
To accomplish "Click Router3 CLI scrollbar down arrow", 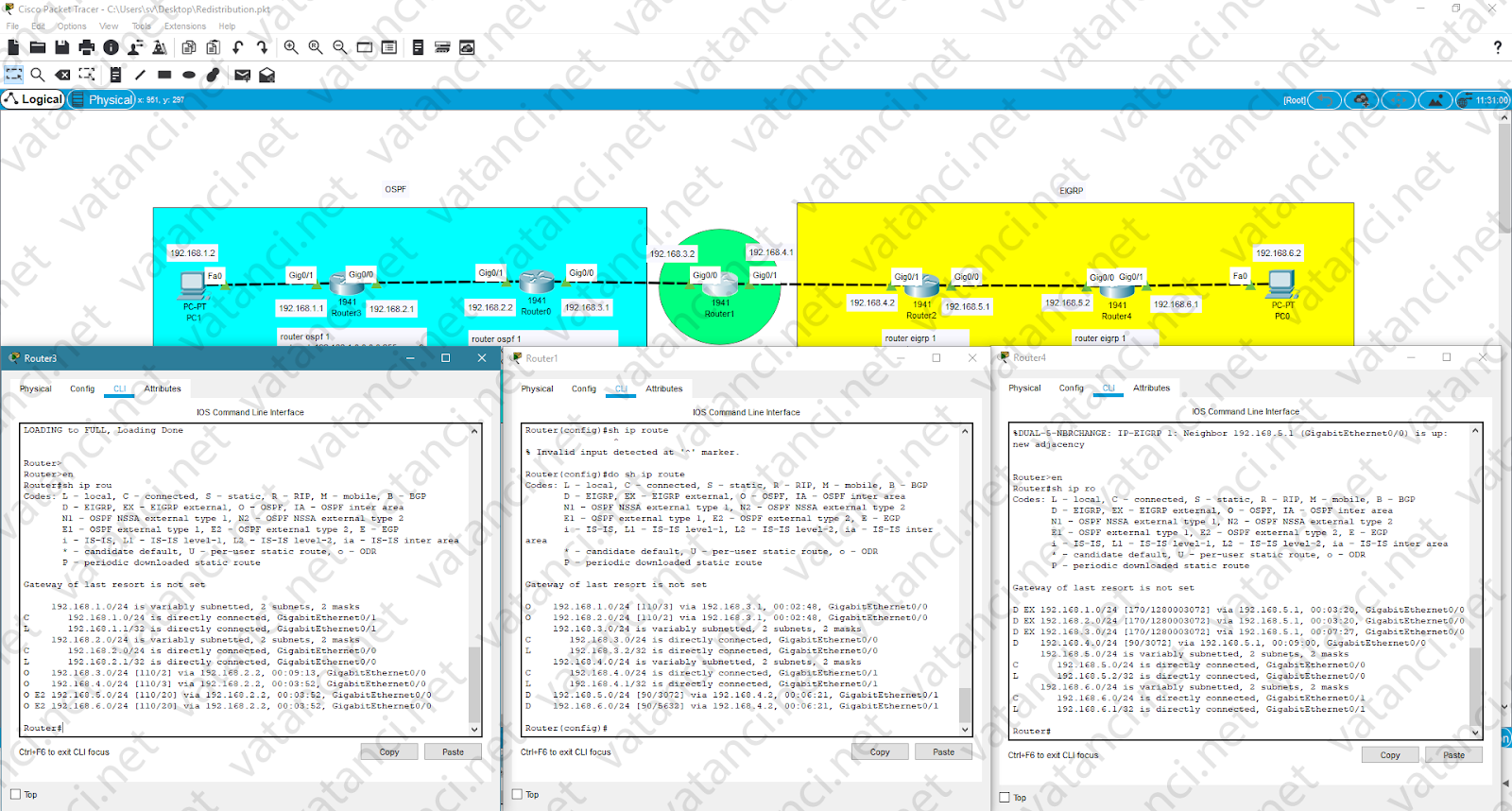I will (474, 729).
